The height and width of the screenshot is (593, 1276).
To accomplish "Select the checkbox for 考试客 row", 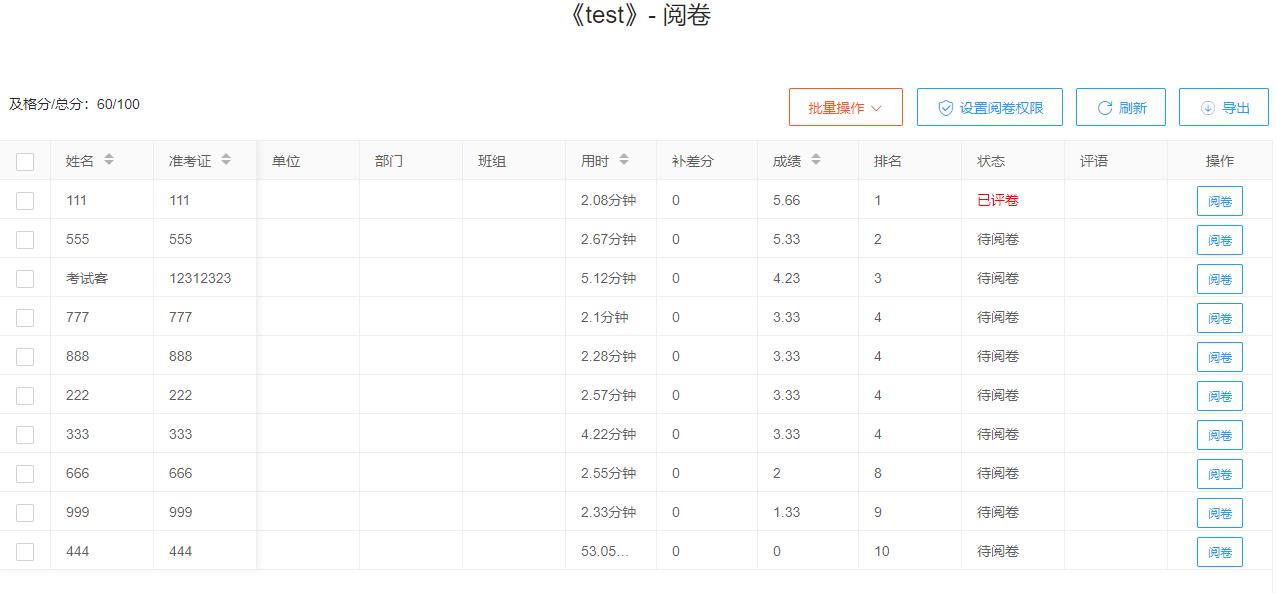I will pos(25,279).
